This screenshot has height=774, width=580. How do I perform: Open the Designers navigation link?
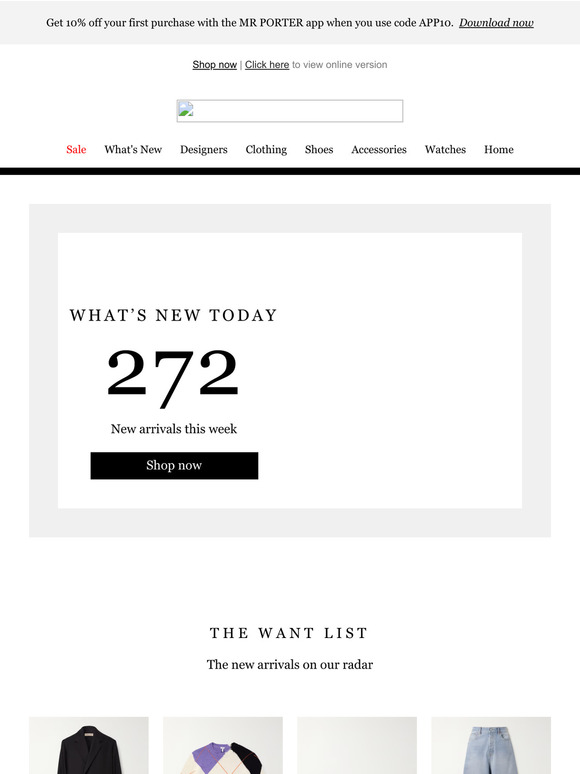pos(203,150)
